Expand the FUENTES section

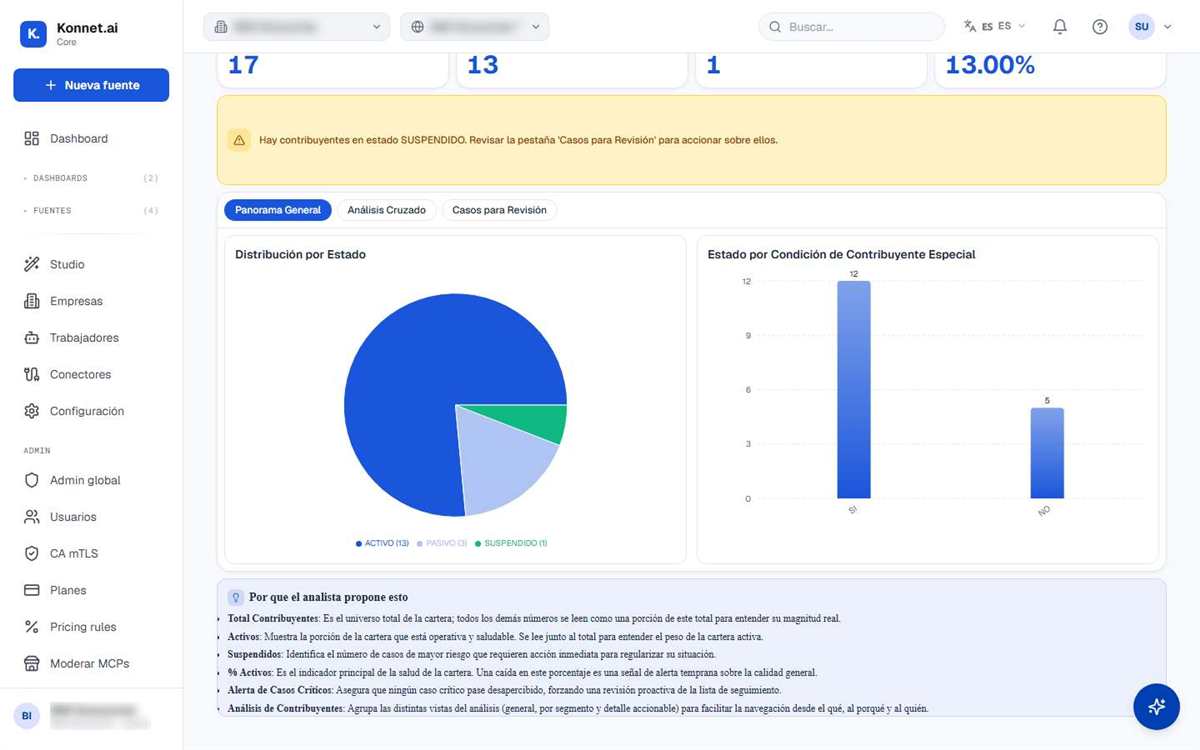[x=91, y=211]
